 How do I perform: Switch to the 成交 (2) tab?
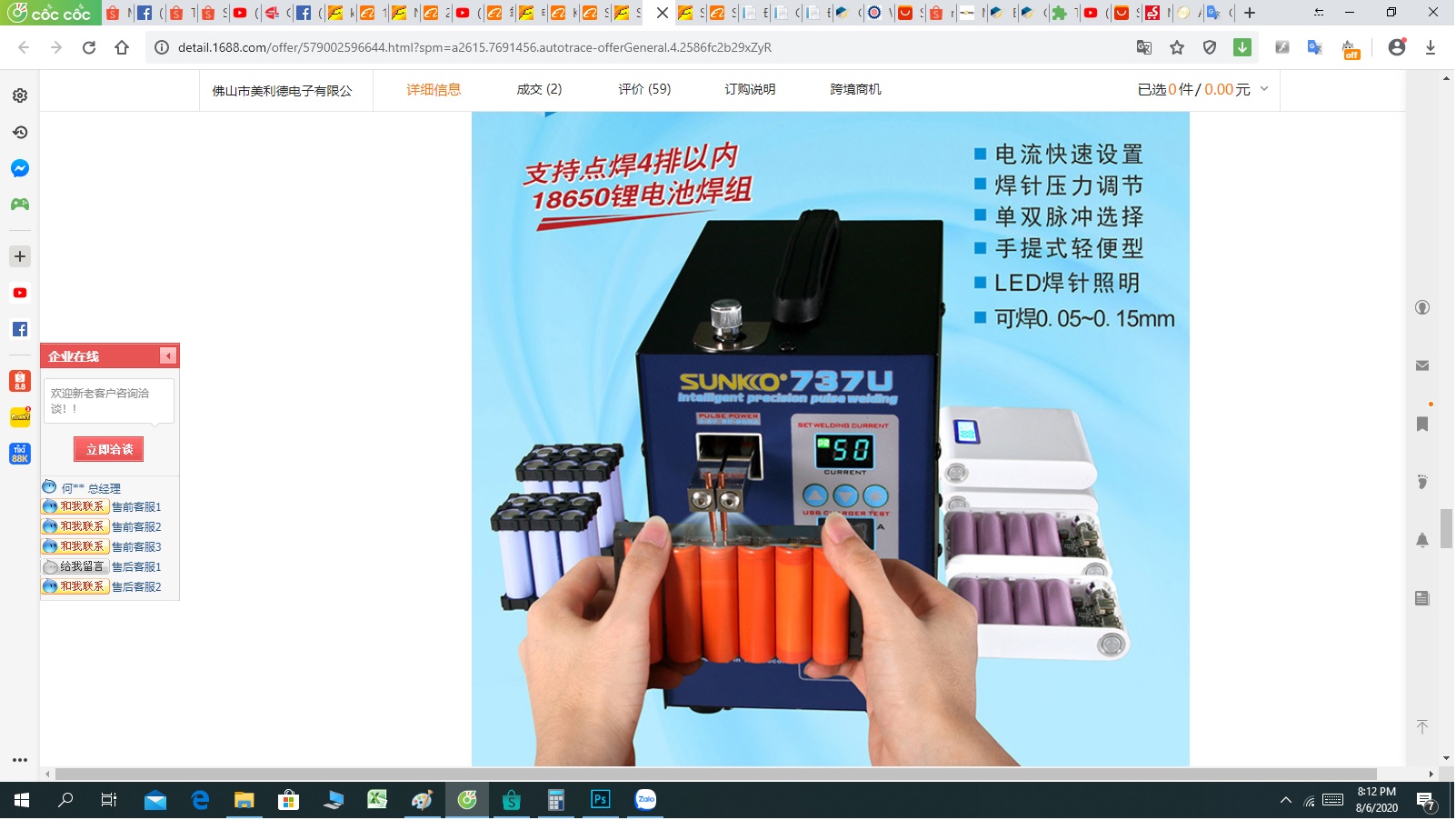click(x=539, y=89)
